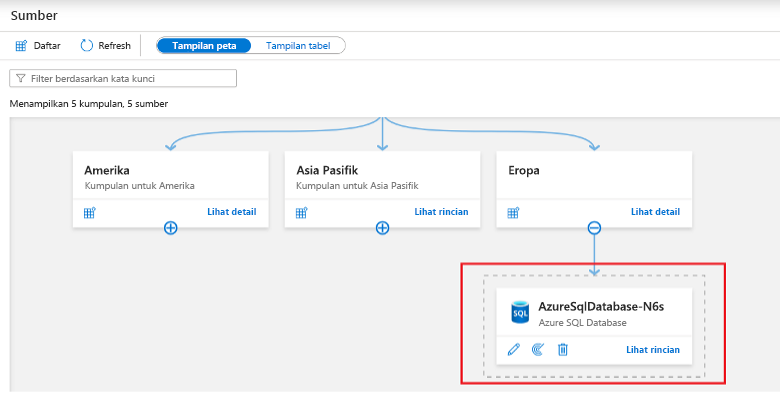Collapse the Eropa collection node

tap(594, 228)
